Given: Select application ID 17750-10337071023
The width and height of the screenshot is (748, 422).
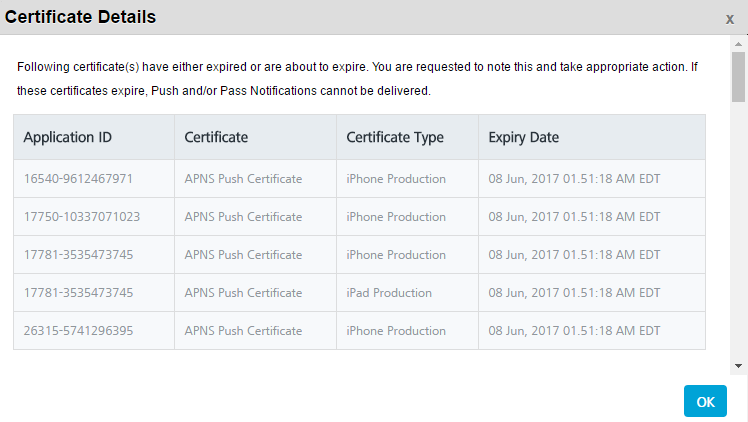Looking at the screenshot, I should click(x=82, y=216).
